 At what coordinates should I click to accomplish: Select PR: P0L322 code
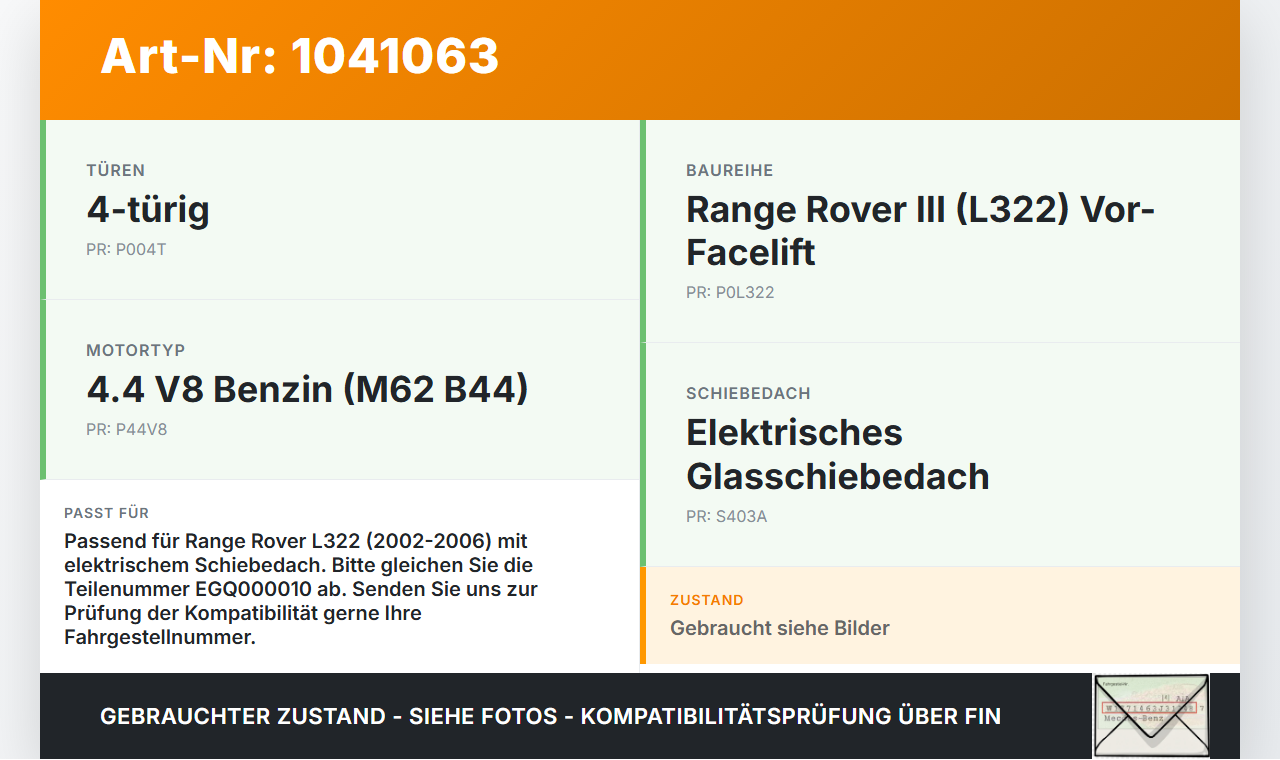[730, 292]
